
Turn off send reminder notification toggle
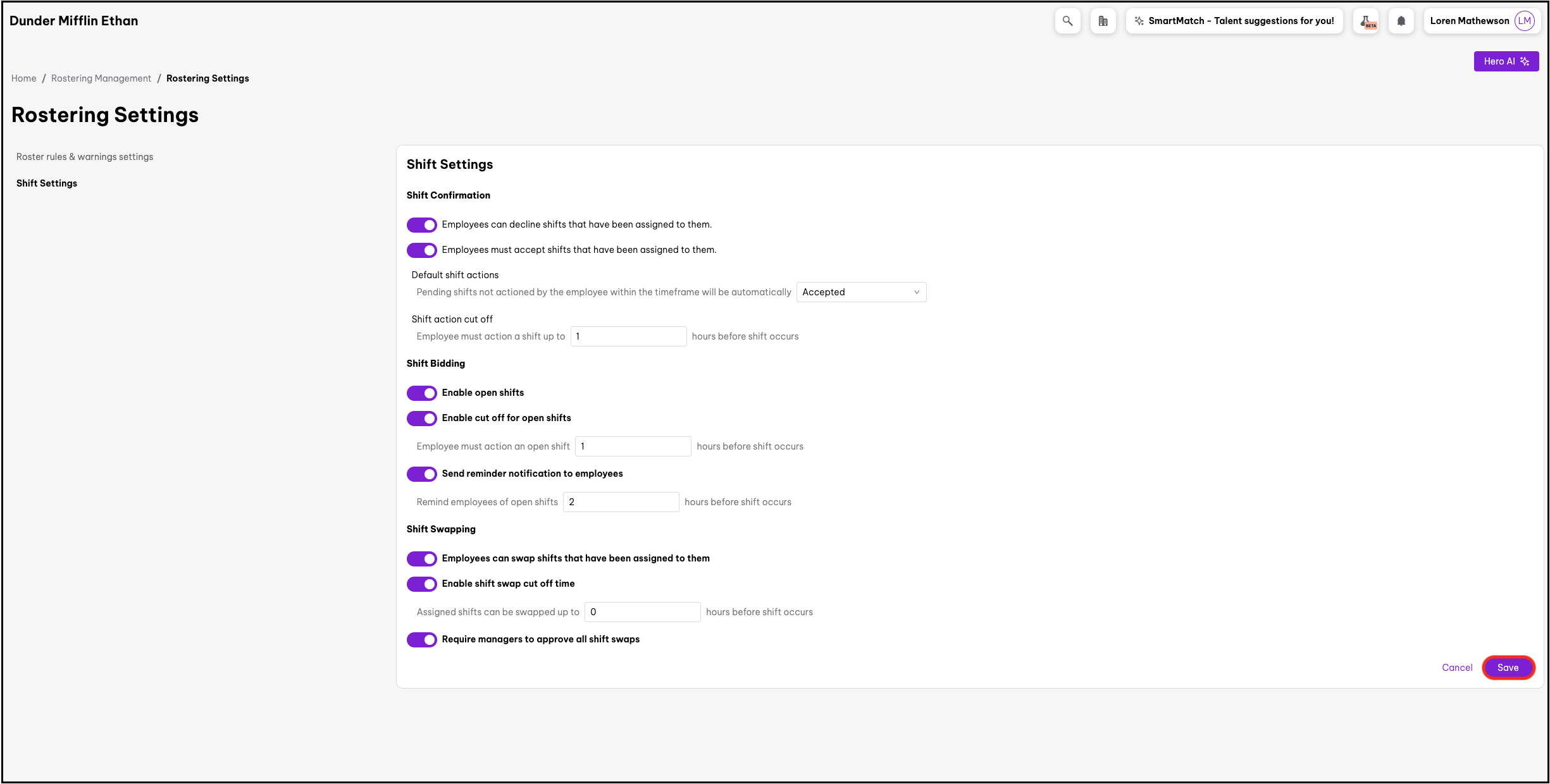pyautogui.click(x=421, y=474)
